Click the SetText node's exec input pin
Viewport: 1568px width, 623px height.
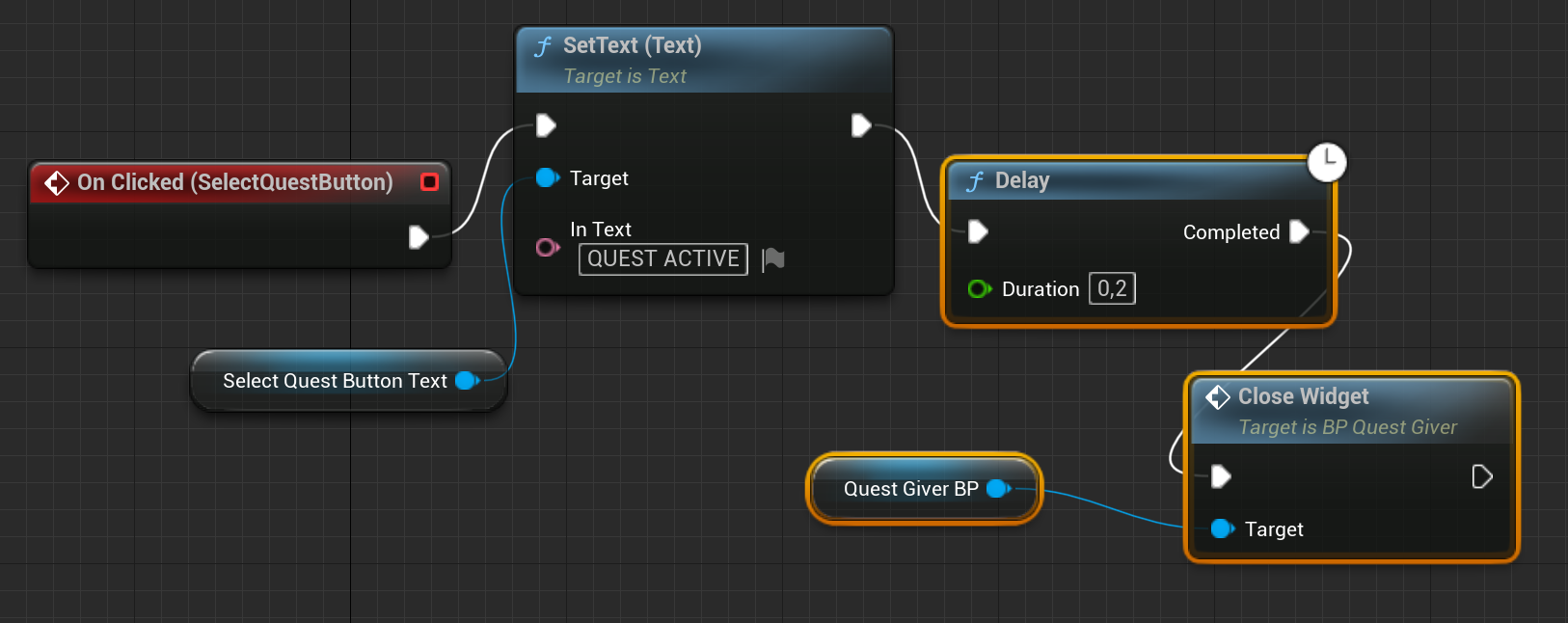(x=546, y=125)
